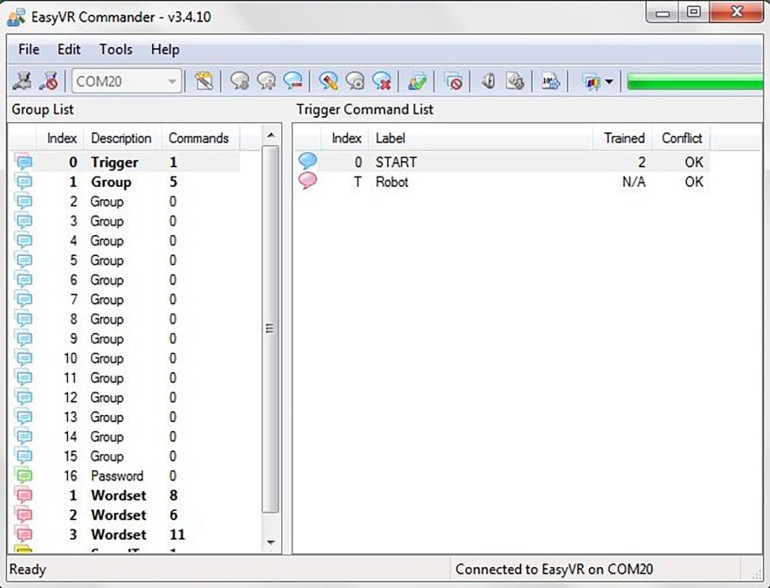This screenshot has width=770, height=588.
Task: Select group index 13 row
Action: [125, 417]
